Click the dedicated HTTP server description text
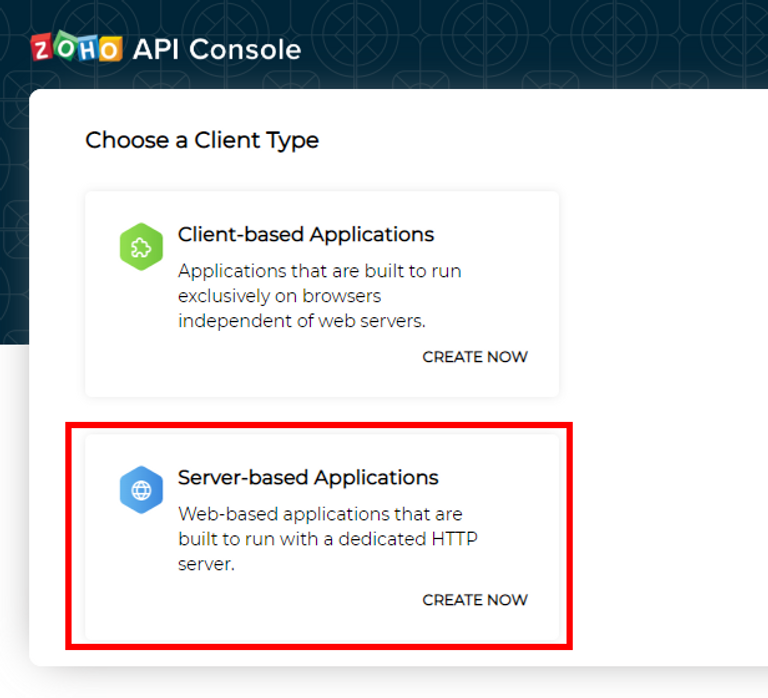Screen dimensions: 768x698 [328, 539]
